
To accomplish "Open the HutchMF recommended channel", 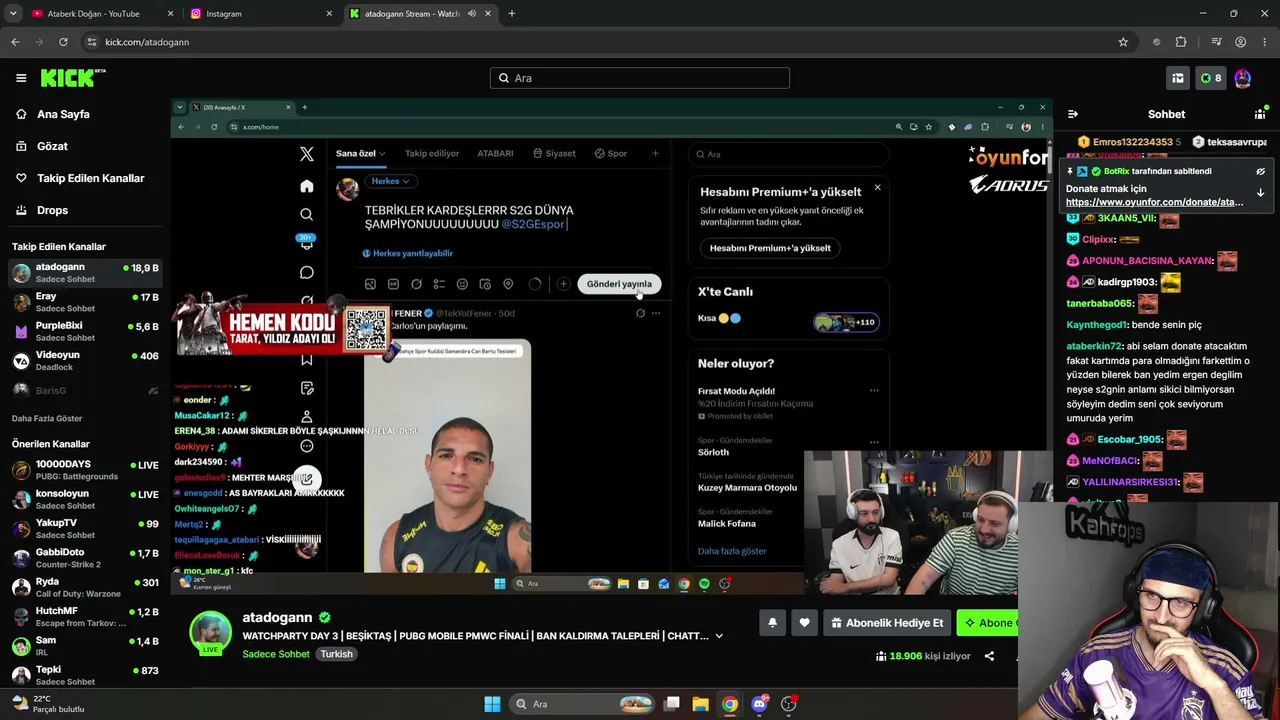I will click(x=85, y=616).
